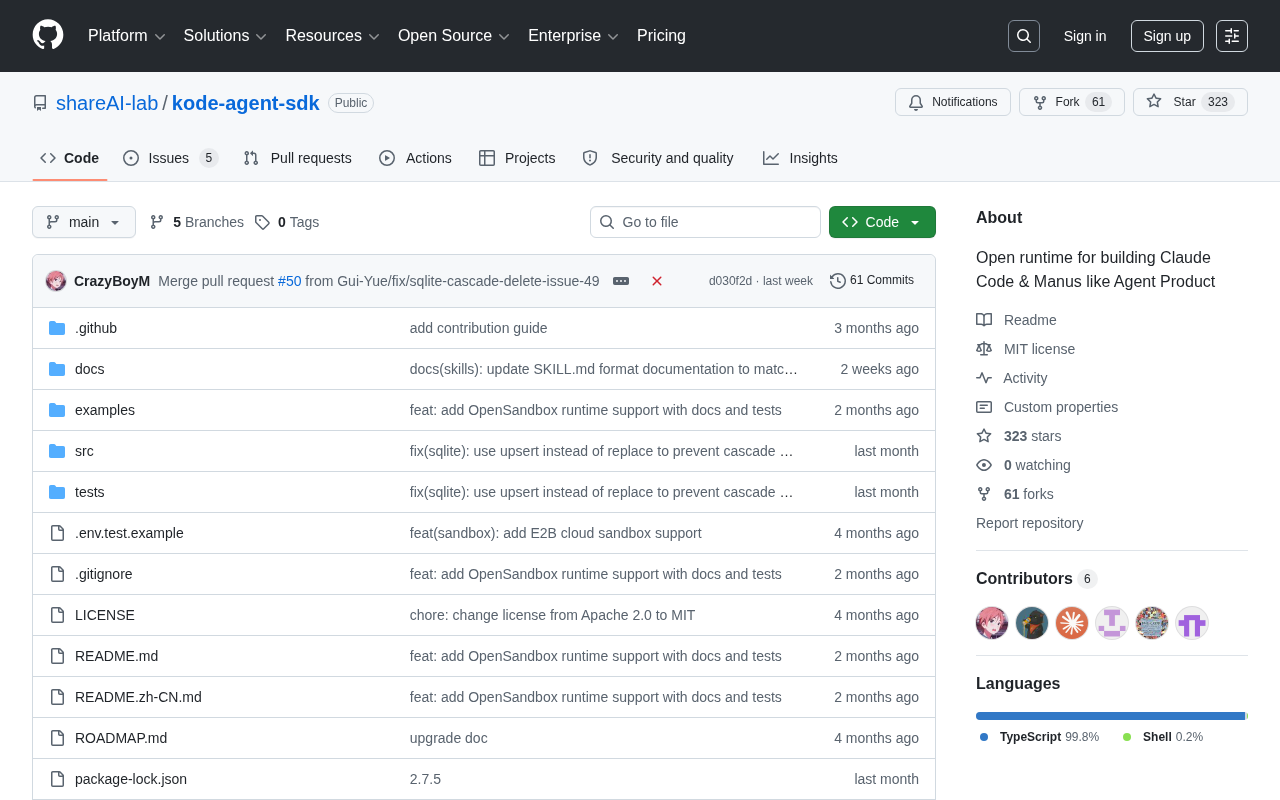Image resolution: width=1280 pixels, height=800 pixels.
Task: Click the repository icon beside shareAI-lab
Action: click(x=40, y=103)
